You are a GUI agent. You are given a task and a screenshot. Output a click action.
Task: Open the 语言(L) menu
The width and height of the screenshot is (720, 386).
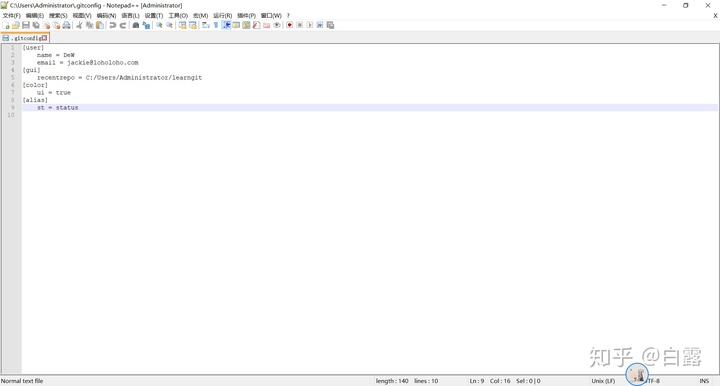click(x=130, y=16)
